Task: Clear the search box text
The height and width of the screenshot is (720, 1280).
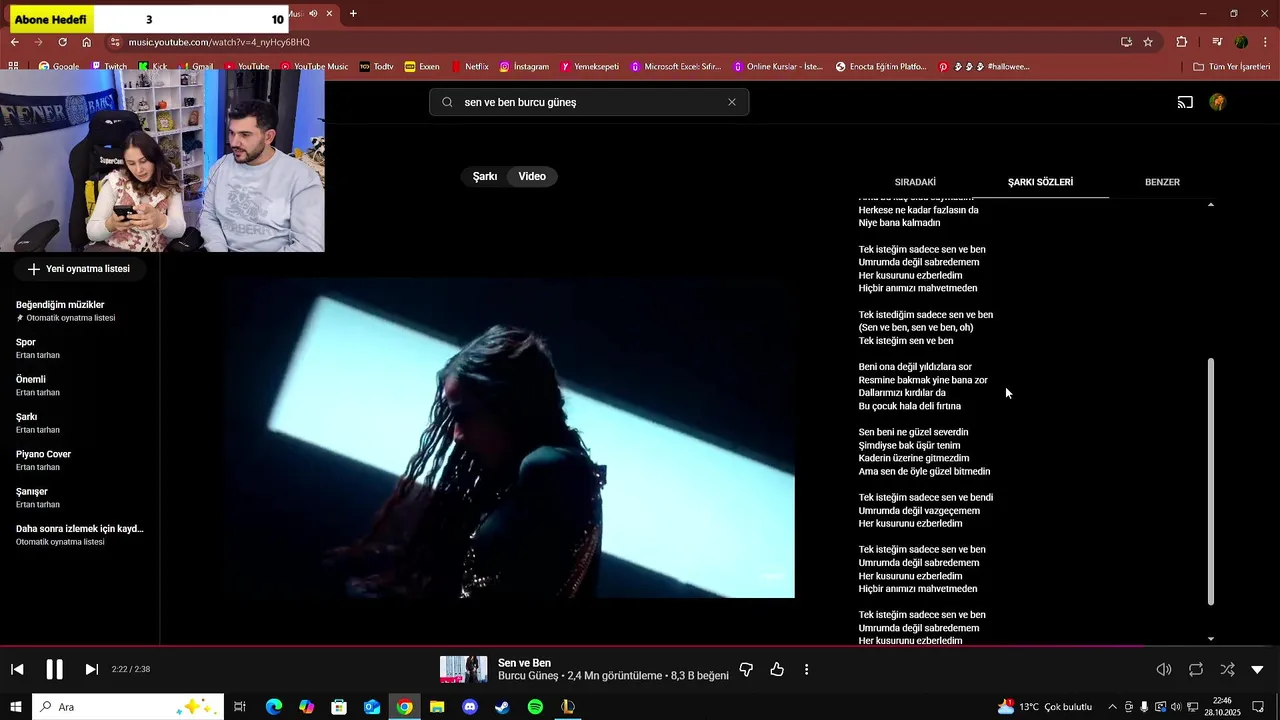Action: [x=732, y=102]
